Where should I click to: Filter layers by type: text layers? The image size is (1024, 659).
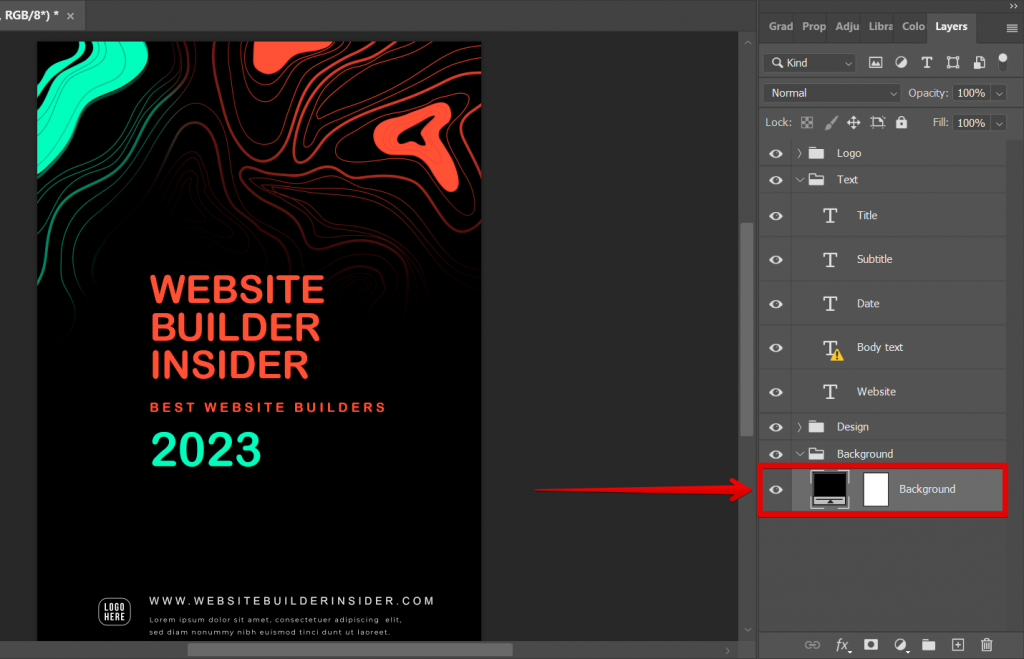[x=926, y=62]
